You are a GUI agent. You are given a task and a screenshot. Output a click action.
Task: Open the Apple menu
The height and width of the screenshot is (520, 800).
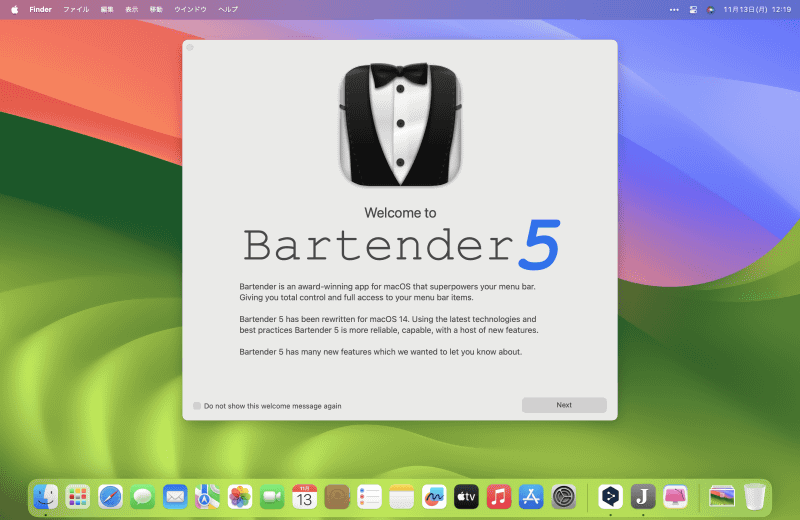pyautogui.click(x=14, y=9)
